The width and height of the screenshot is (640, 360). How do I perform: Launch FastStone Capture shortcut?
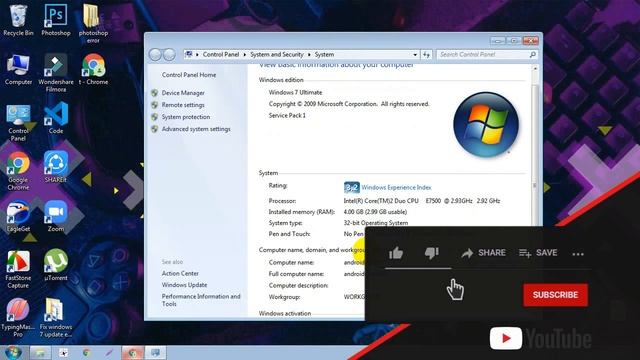pos(18,269)
